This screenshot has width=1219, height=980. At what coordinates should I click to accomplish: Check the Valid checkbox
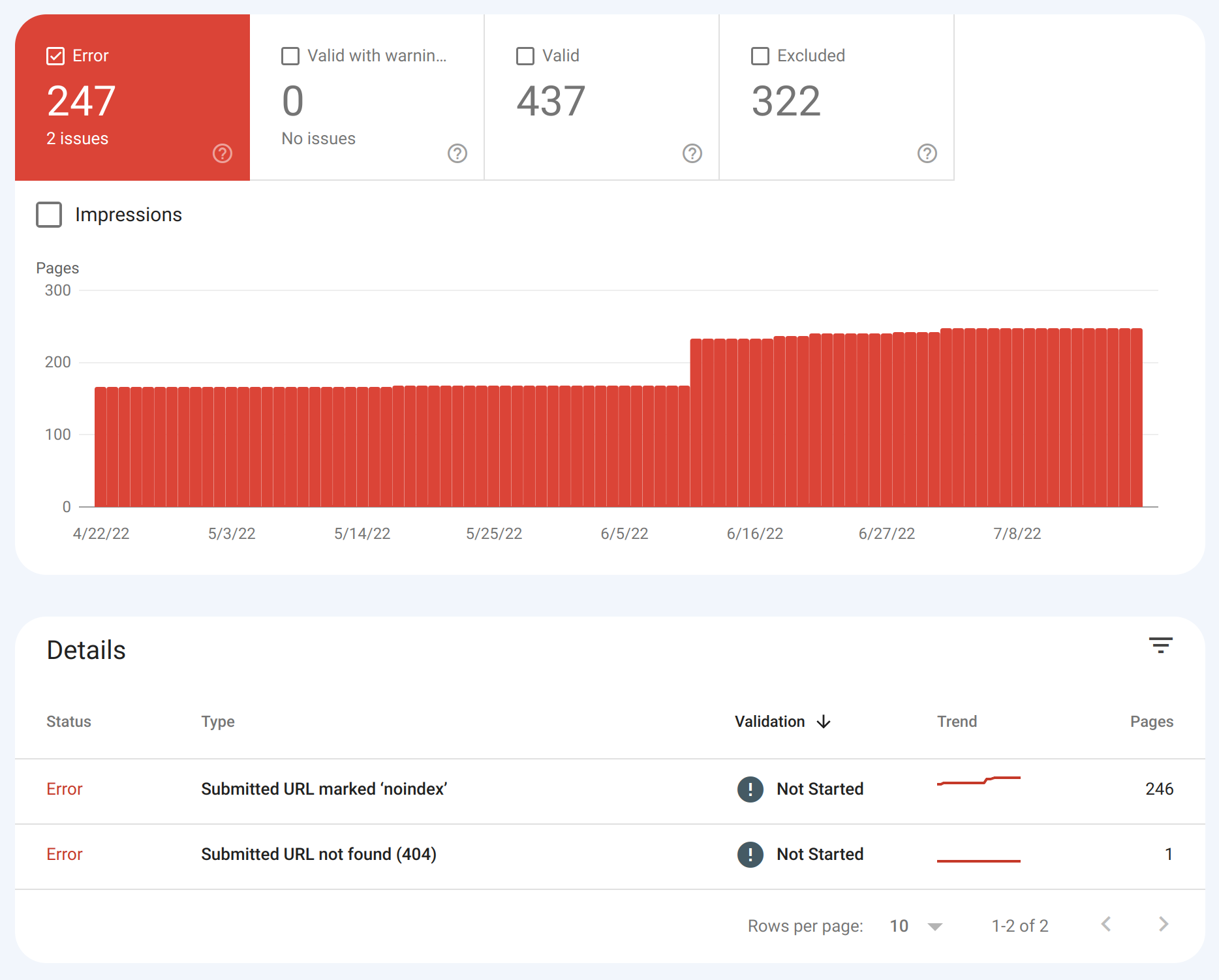point(525,56)
